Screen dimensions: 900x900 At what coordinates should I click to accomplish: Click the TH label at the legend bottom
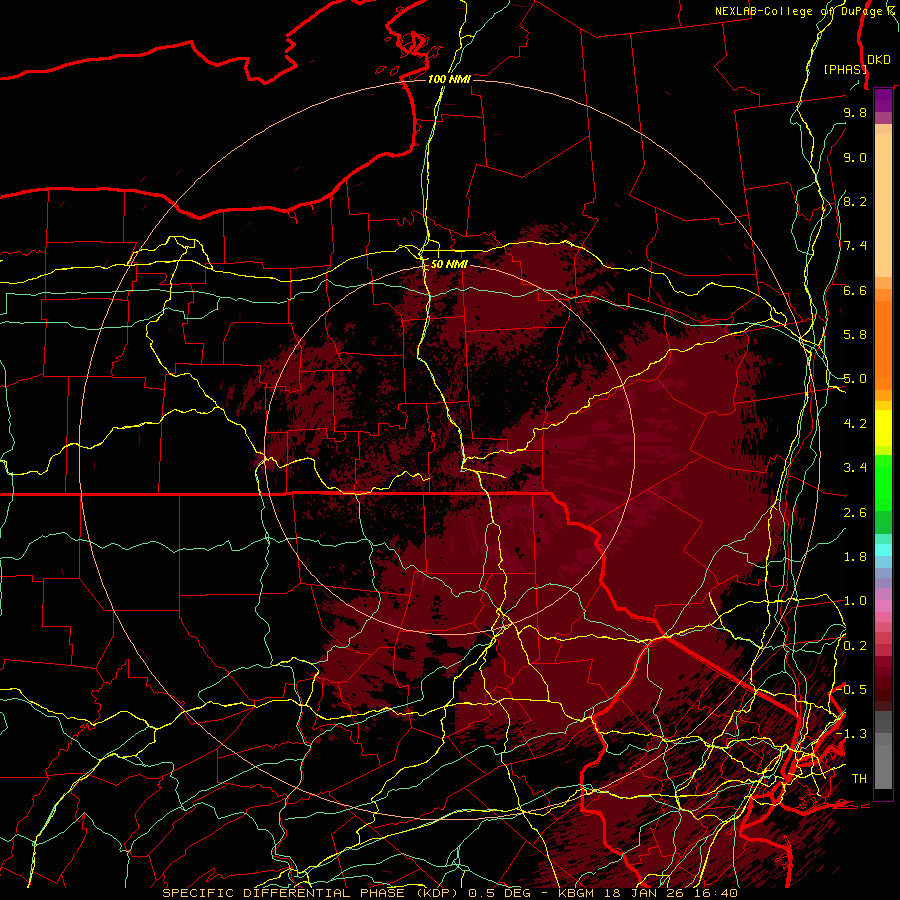(859, 779)
